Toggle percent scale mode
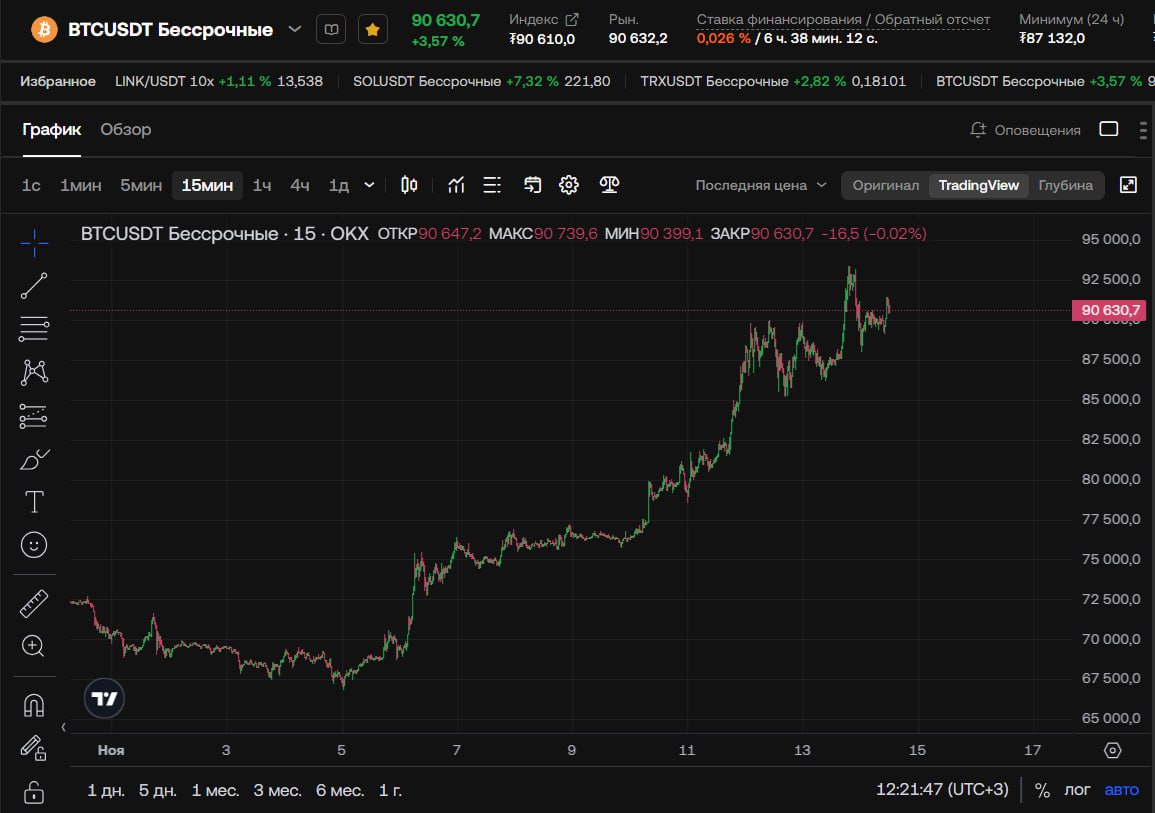Image resolution: width=1155 pixels, height=813 pixels. click(1042, 790)
